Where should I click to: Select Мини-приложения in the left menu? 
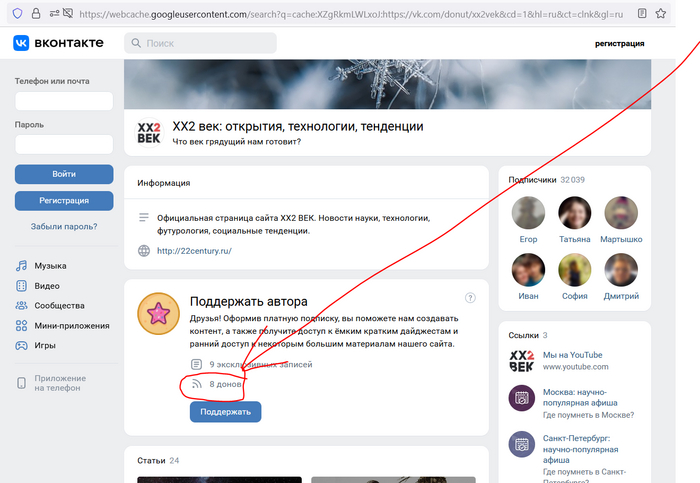coord(72,325)
